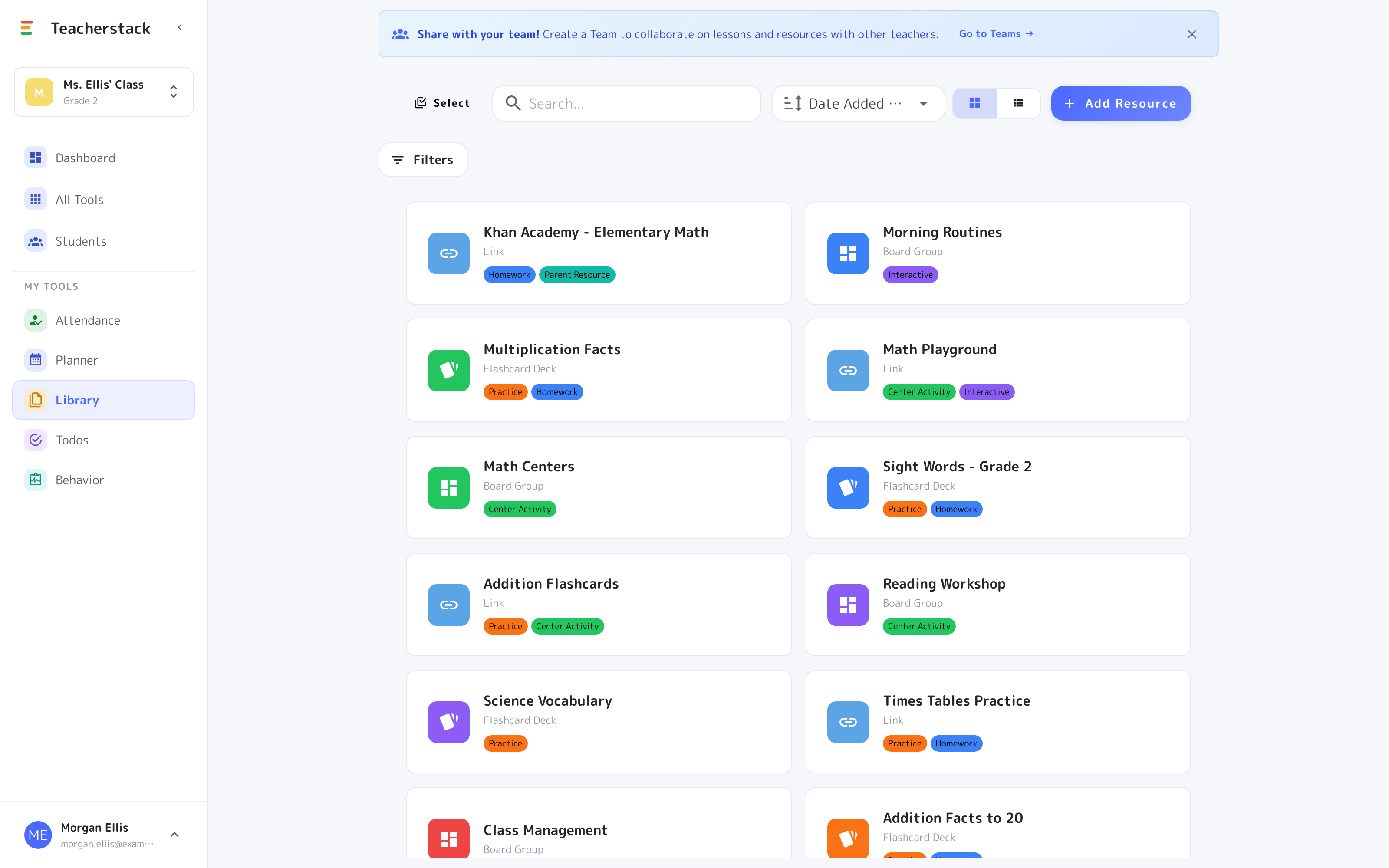Click the Center Activity tag on Math Centers
1389x868 pixels.
pyautogui.click(x=520, y=509)
